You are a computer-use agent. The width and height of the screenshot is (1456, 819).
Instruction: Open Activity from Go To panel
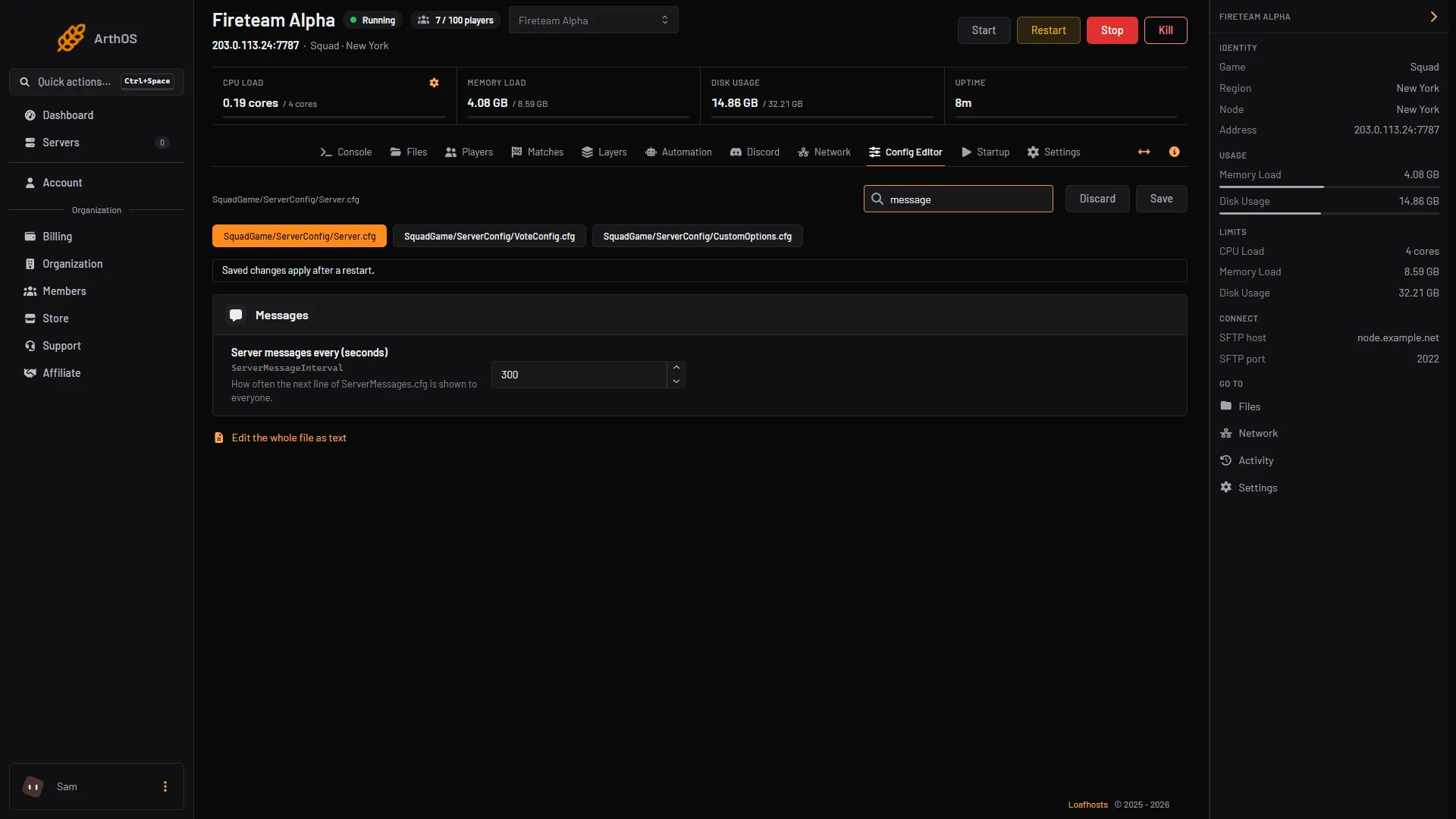click(x=1247, y=460)
